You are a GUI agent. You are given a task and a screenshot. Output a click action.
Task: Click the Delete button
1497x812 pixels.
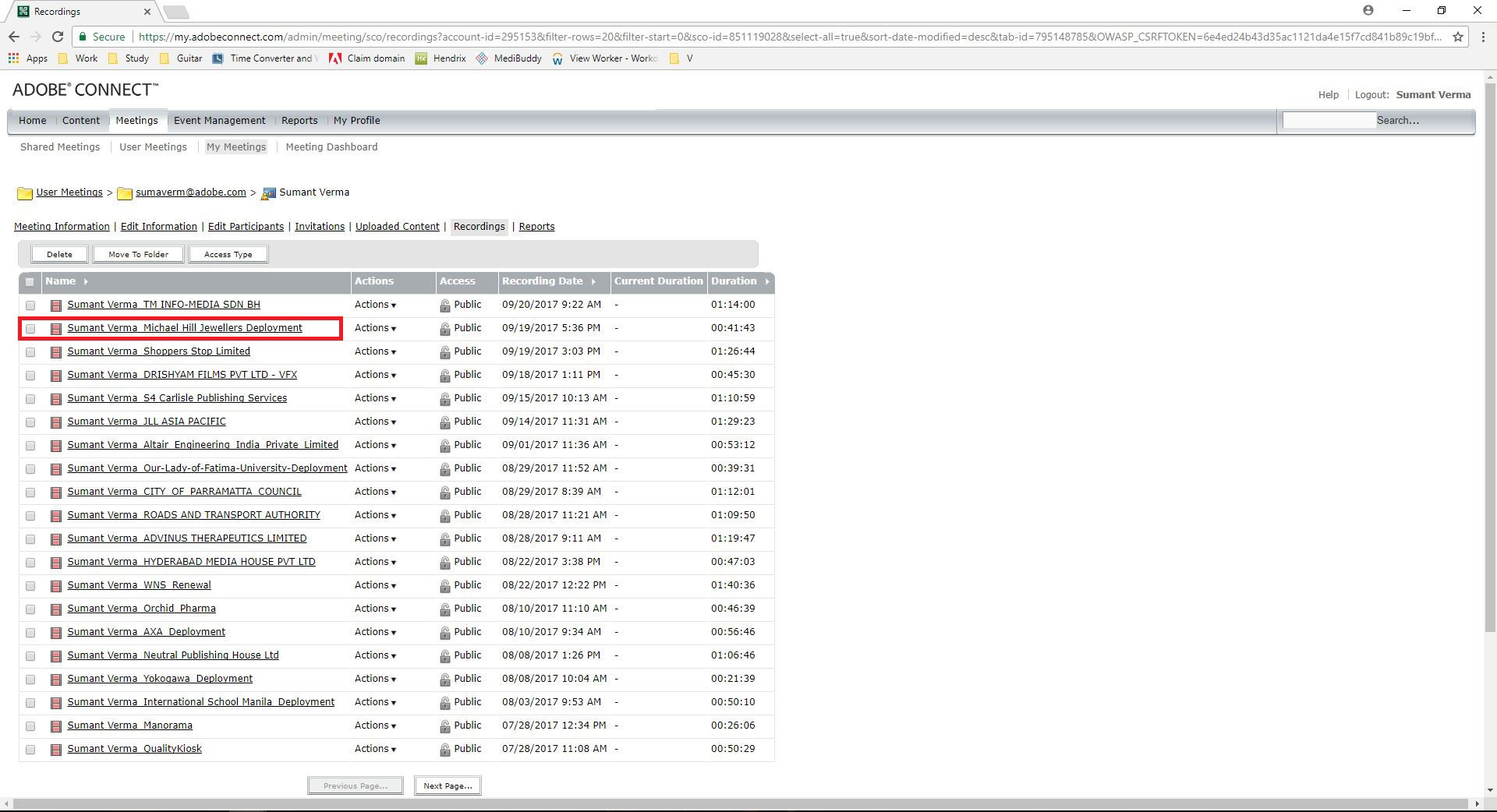click(x=59, y=255)
